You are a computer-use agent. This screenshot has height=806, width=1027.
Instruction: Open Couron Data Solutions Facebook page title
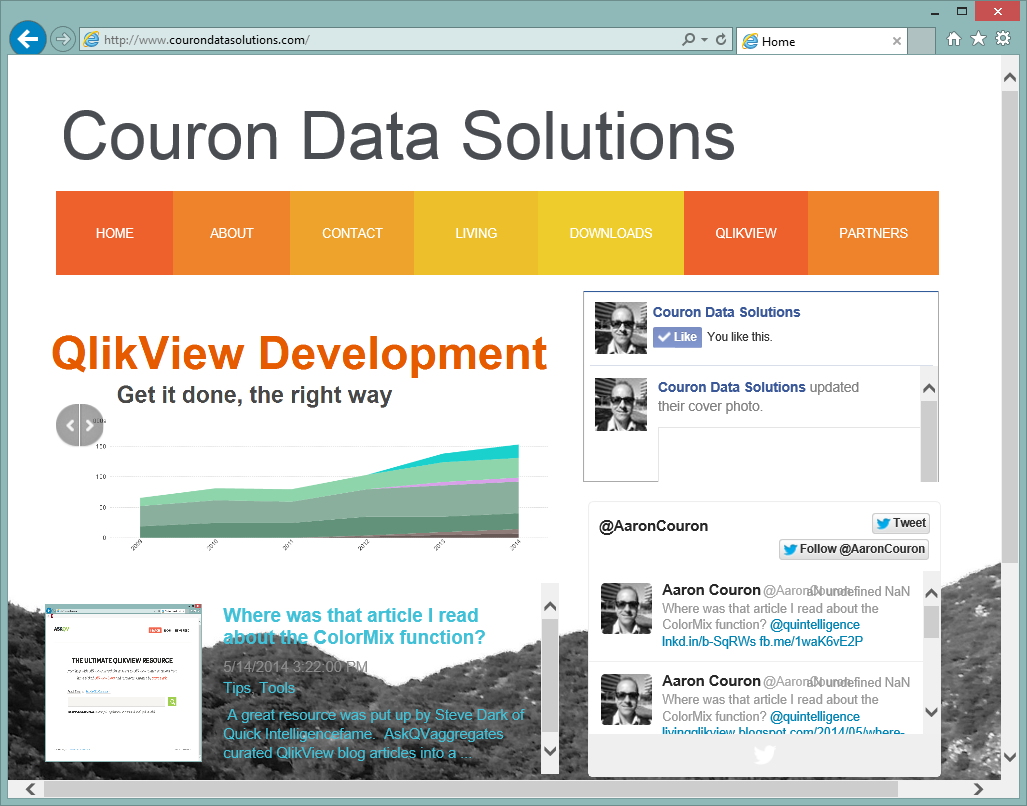click(x=726, y=312)
